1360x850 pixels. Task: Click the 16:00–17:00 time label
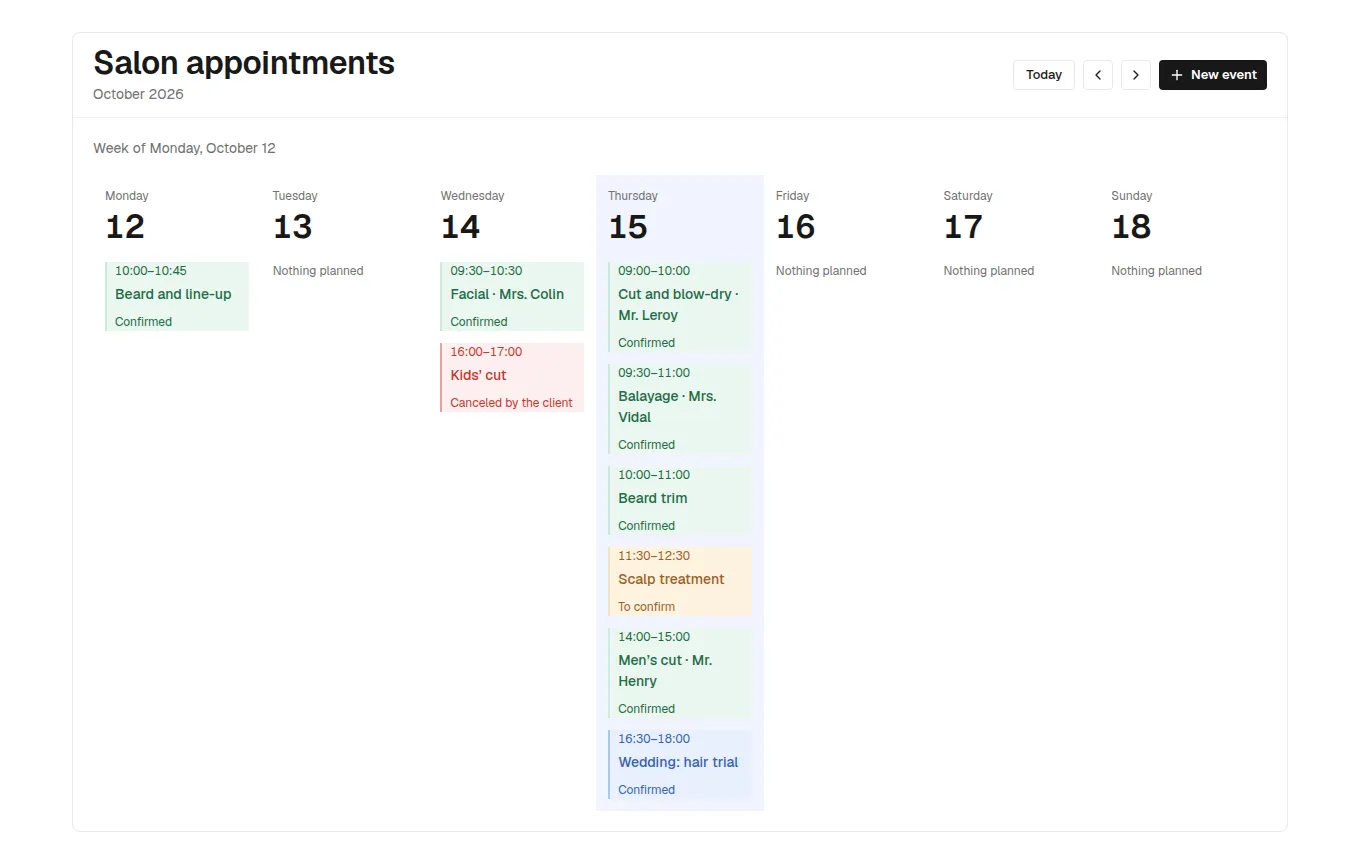pos(486,352)
